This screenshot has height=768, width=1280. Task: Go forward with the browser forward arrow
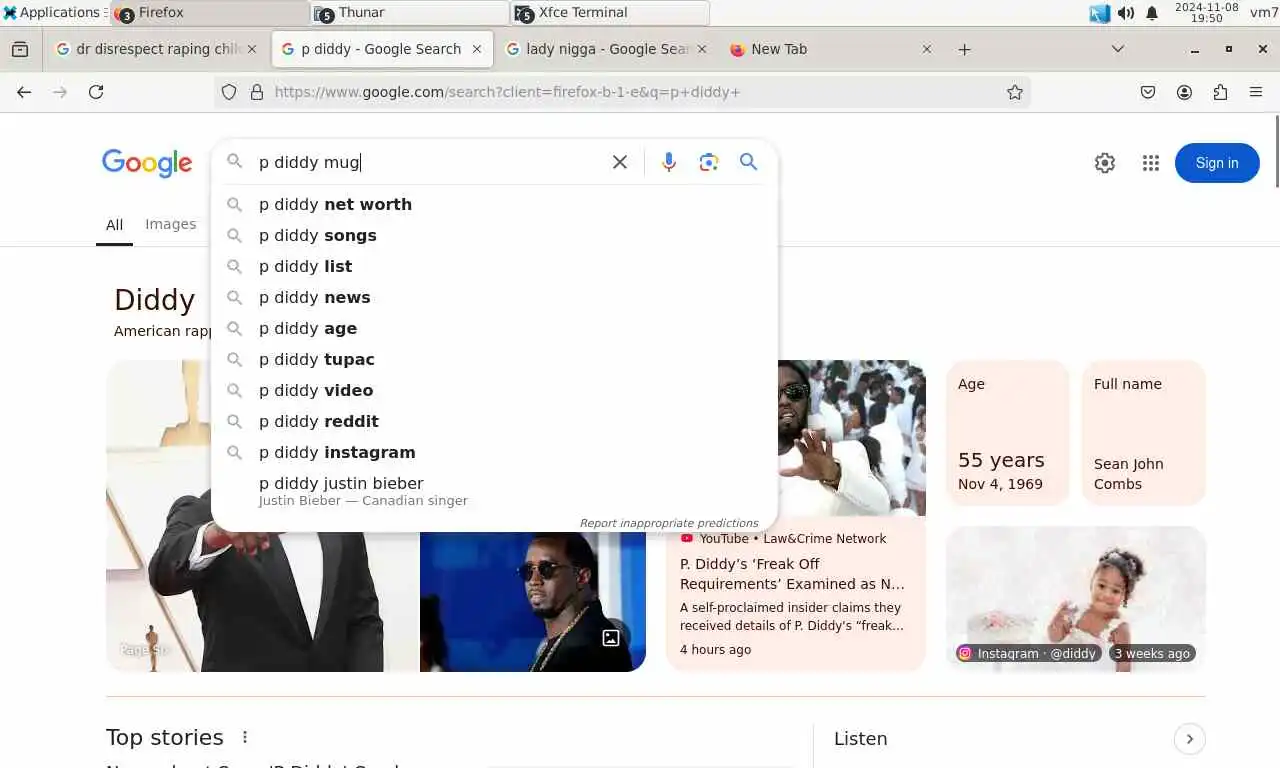point(60,92)
